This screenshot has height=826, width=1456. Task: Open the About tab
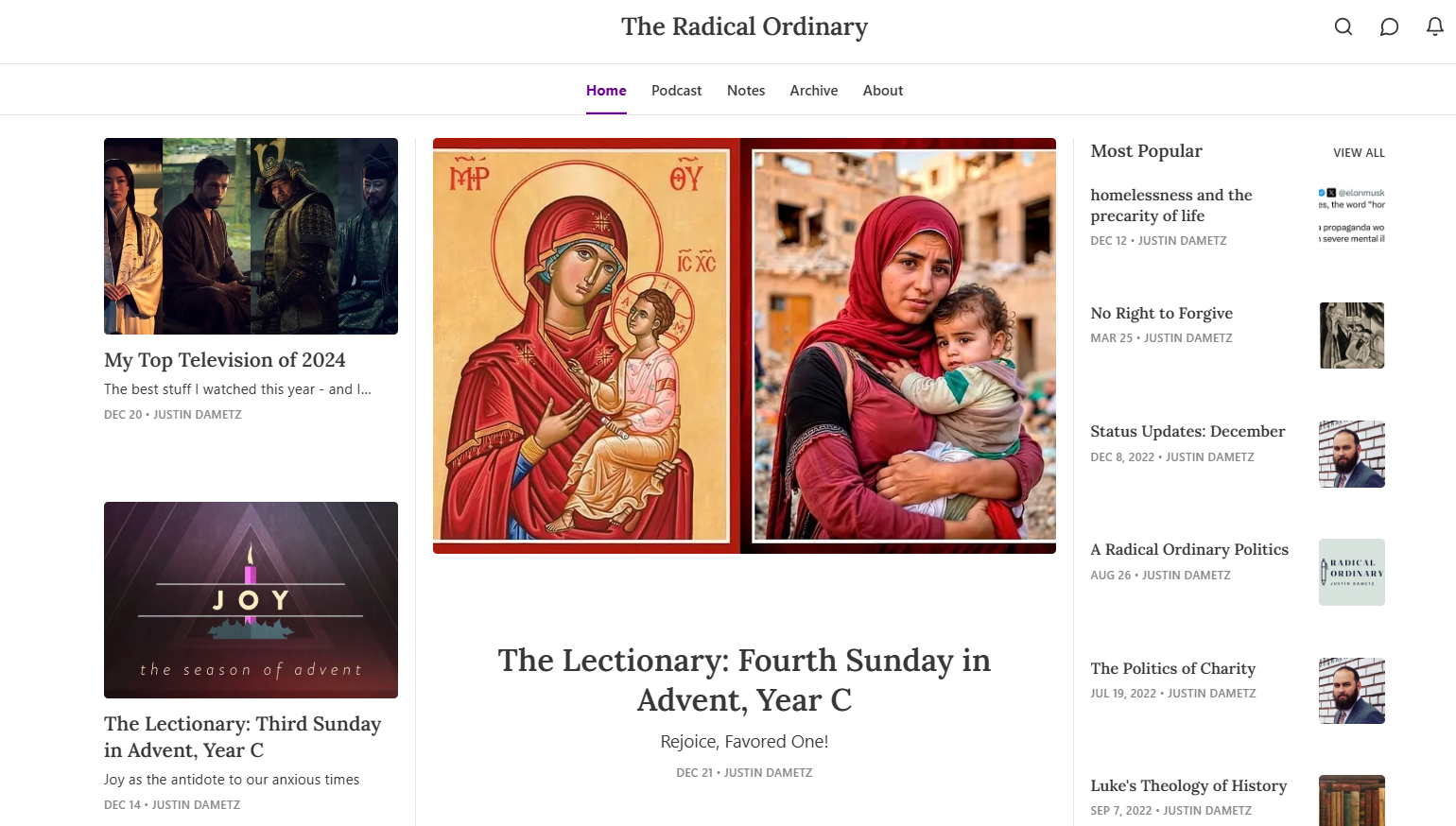[x=882, y=91]
